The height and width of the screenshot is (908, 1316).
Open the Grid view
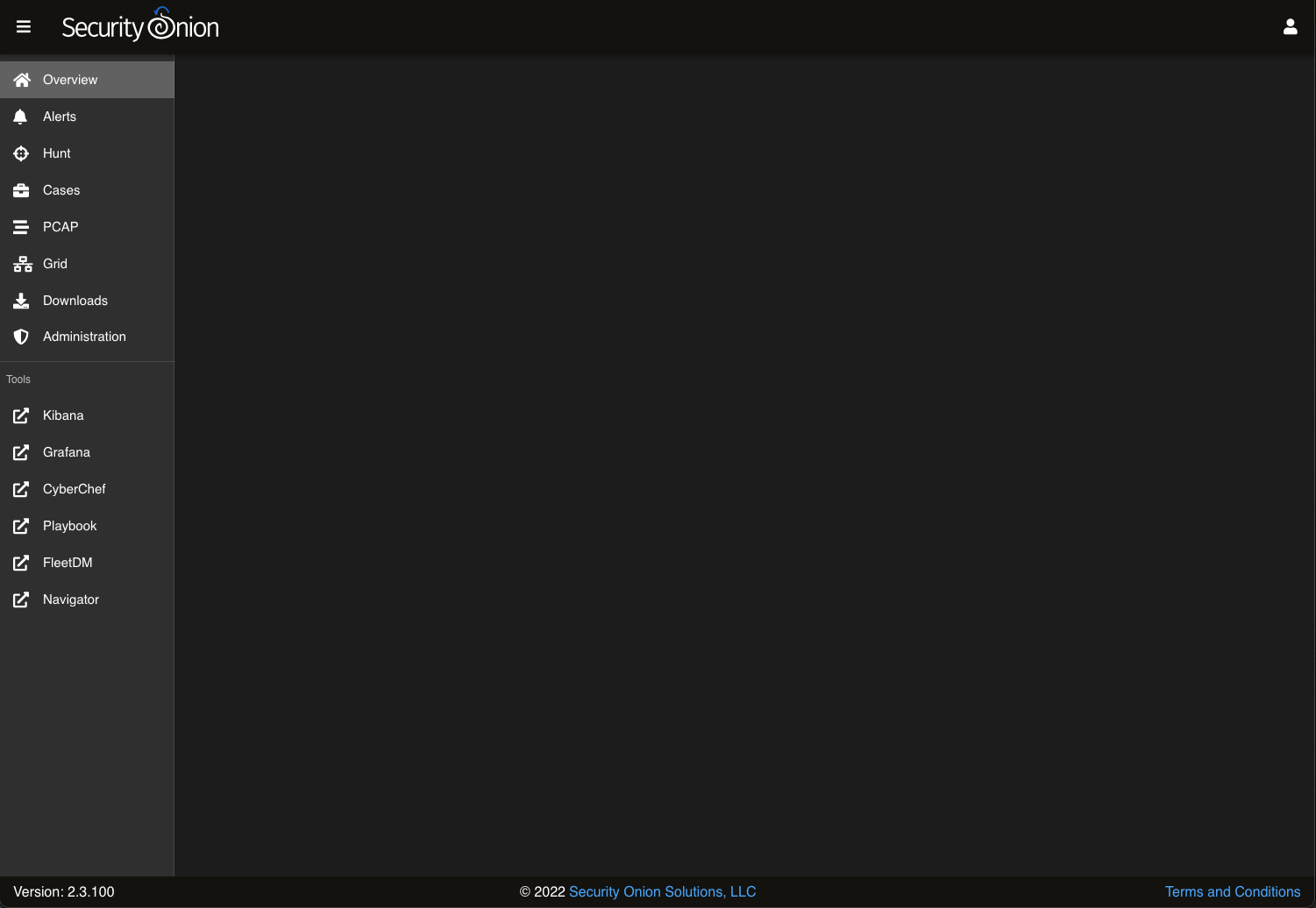[87, 264]
